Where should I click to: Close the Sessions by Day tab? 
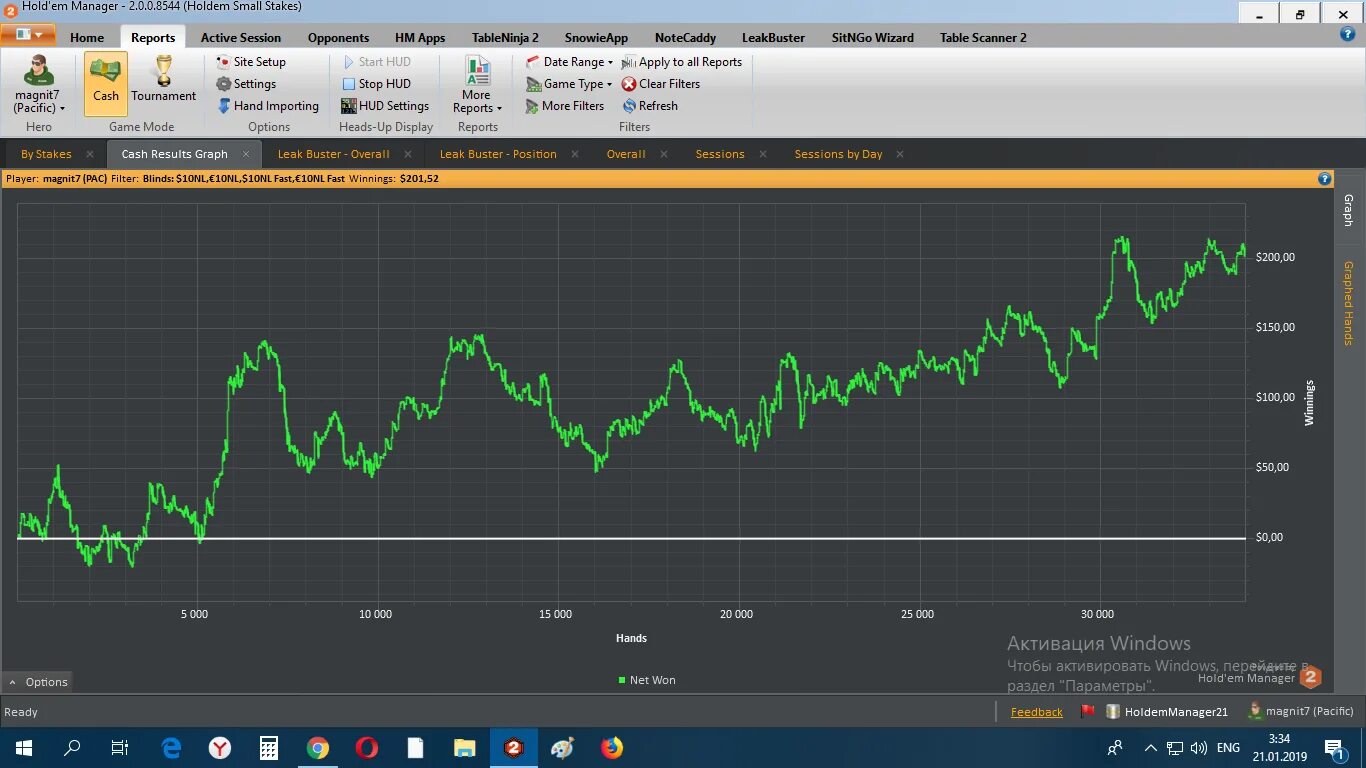click(900, 154)
